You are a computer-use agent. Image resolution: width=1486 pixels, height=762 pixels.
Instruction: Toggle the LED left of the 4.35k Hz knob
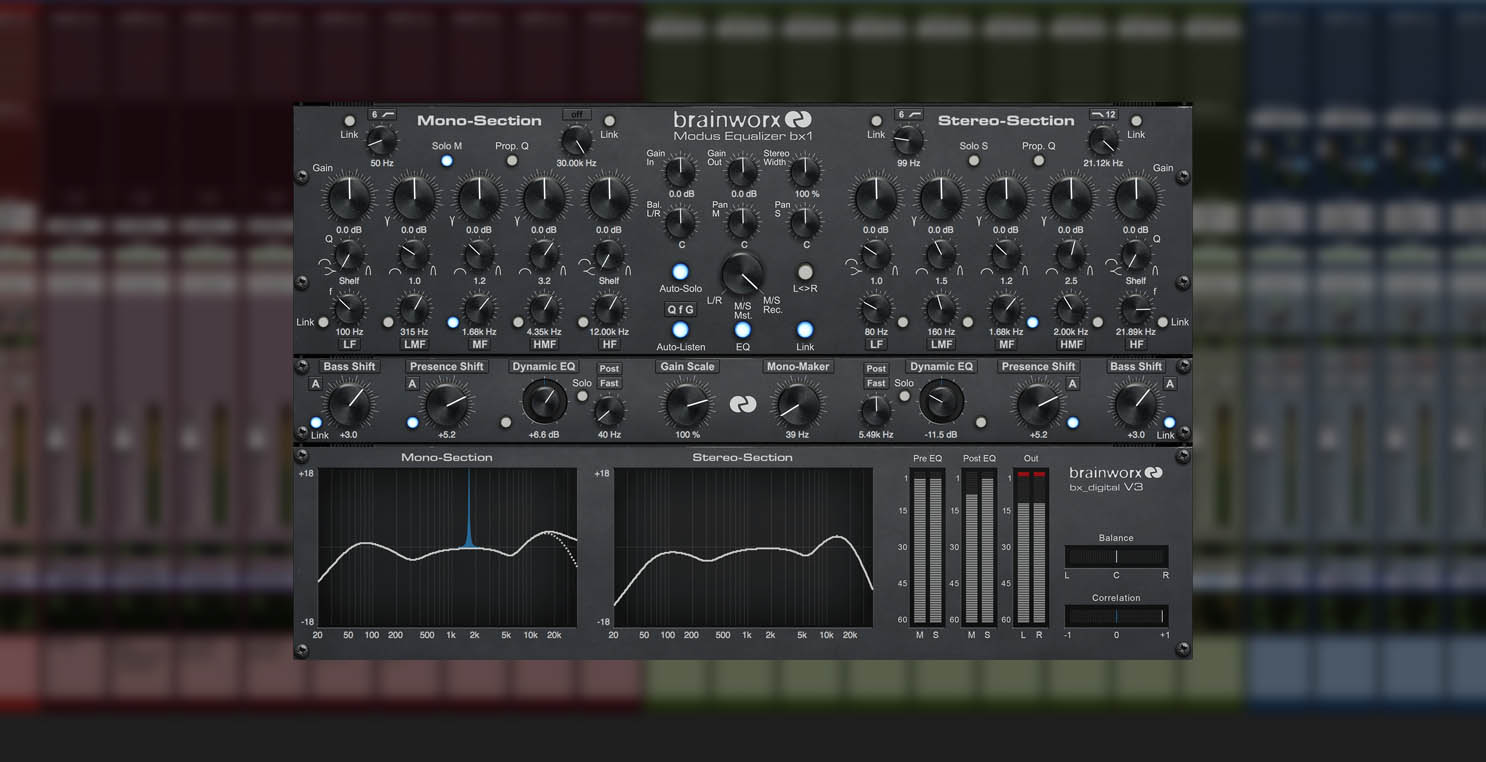click(x=518, y=322)
